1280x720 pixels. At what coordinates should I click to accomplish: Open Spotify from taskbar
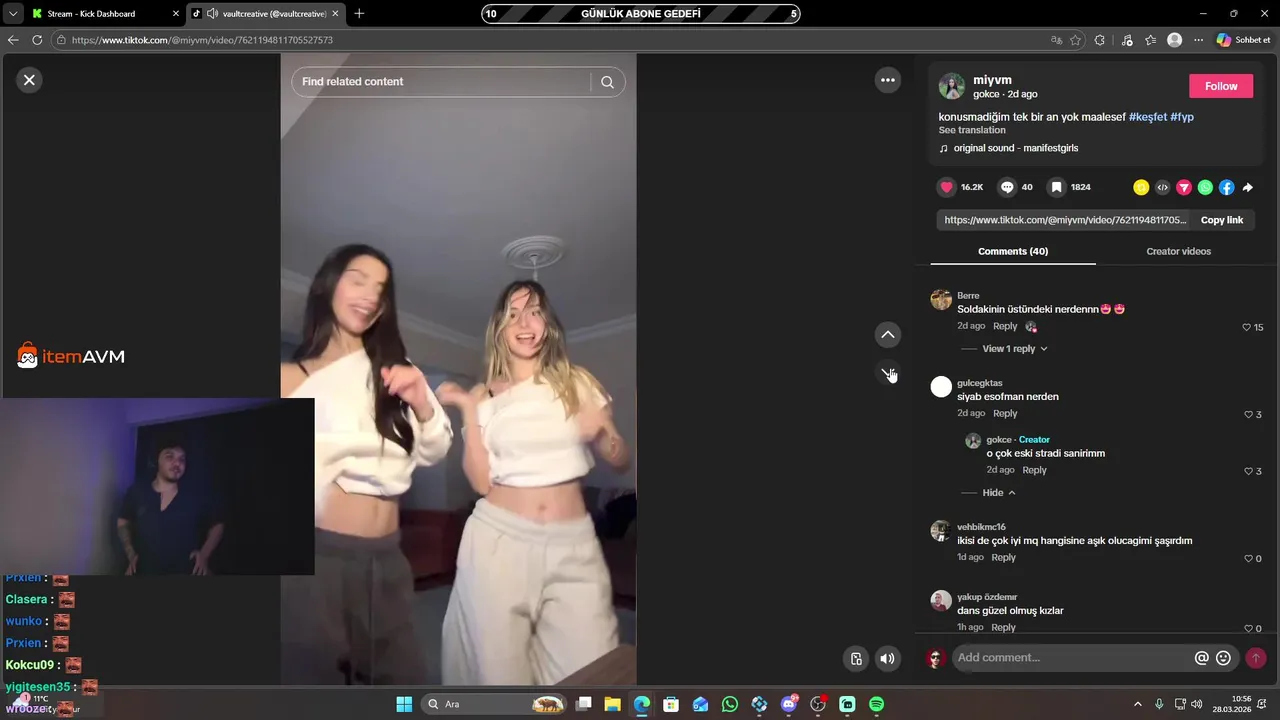pos(876,704)
